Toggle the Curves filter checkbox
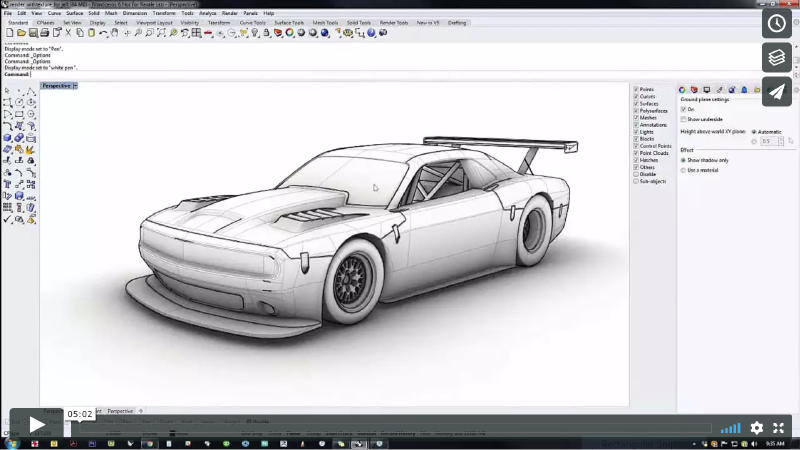 tap(636, 96)
